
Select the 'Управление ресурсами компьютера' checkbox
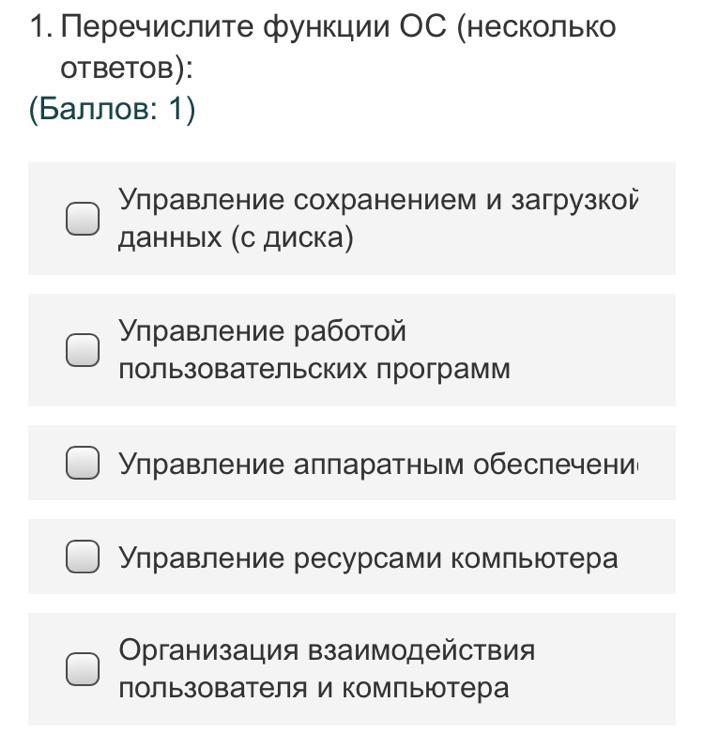[x=83, y=557]
